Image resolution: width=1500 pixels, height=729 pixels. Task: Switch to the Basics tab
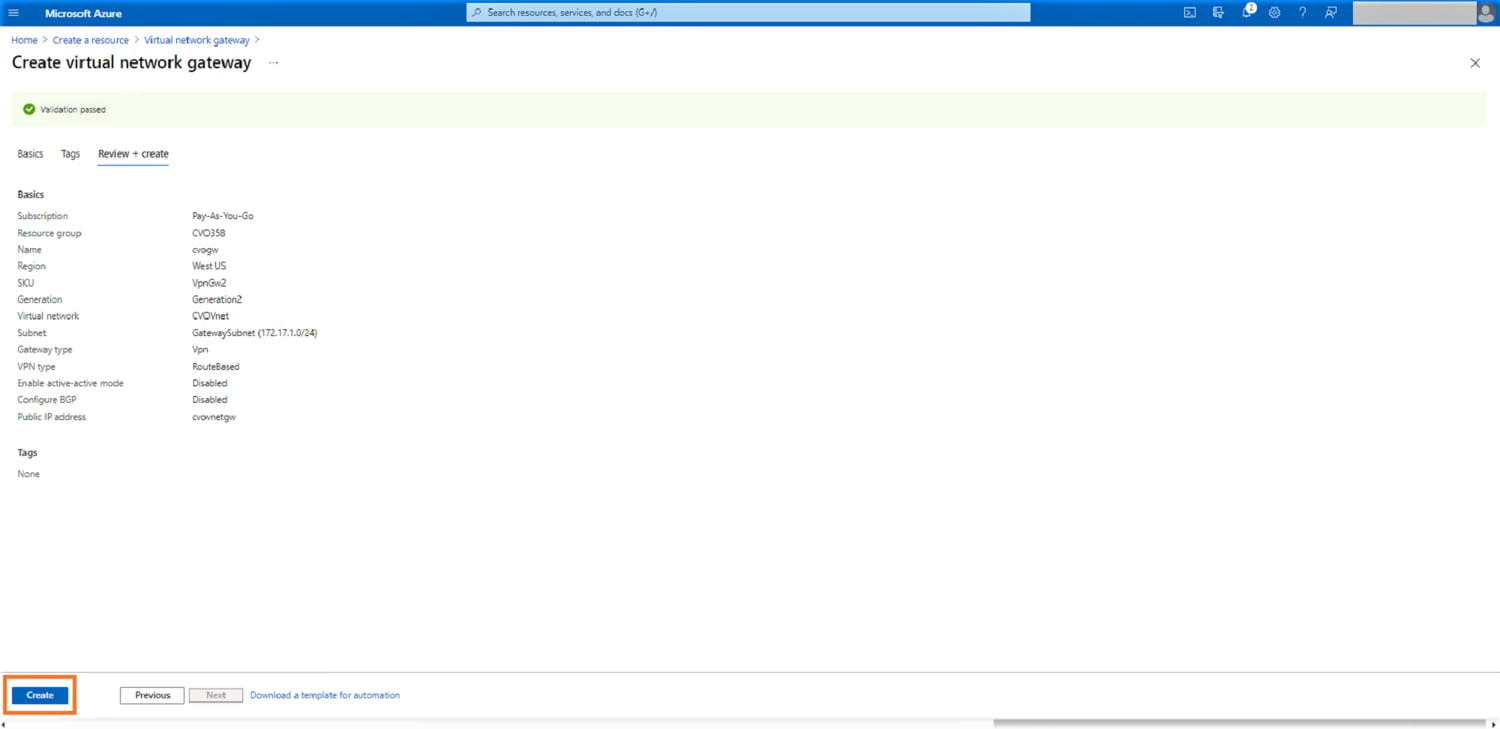[30, 154]
